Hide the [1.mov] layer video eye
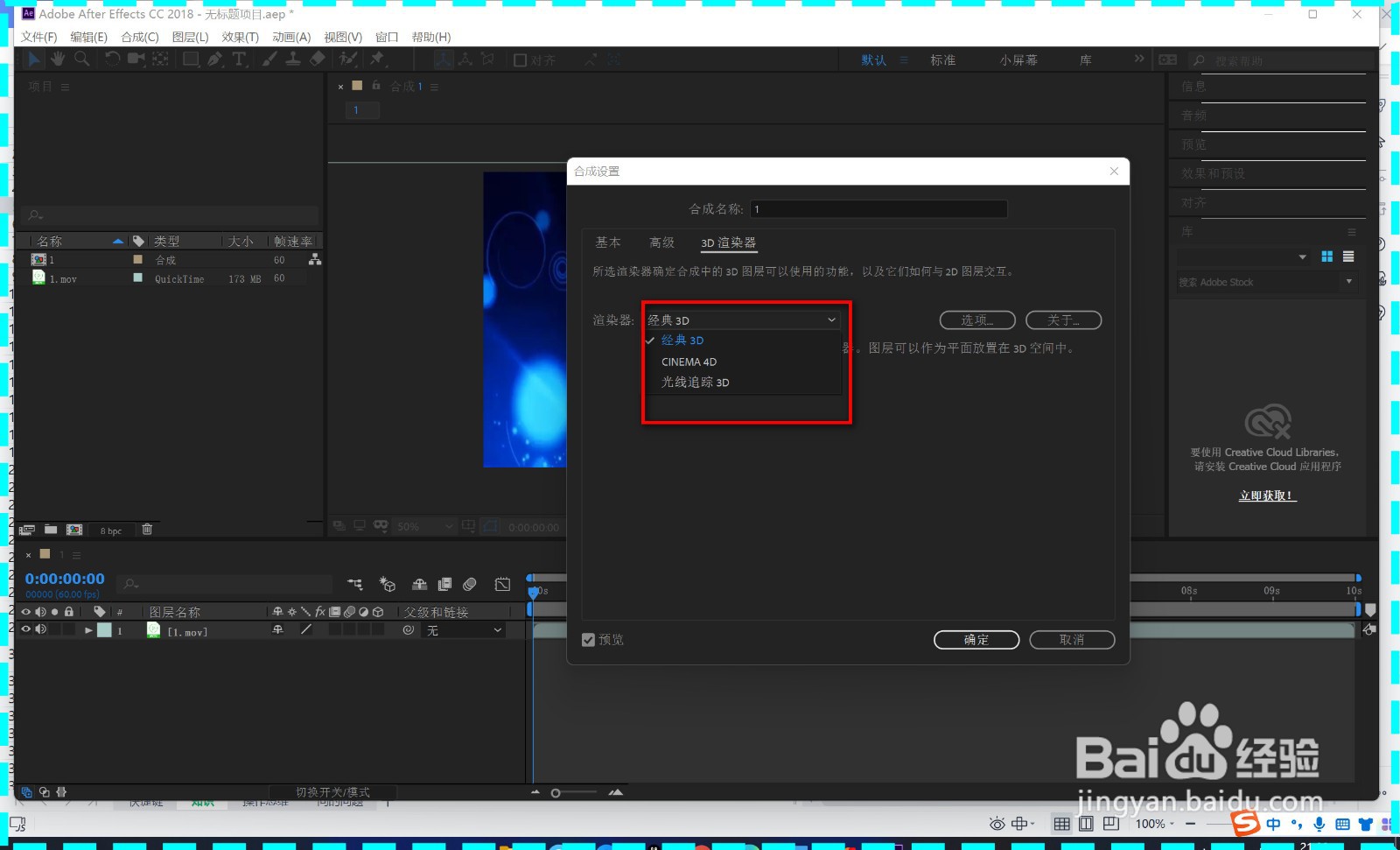 25,629
